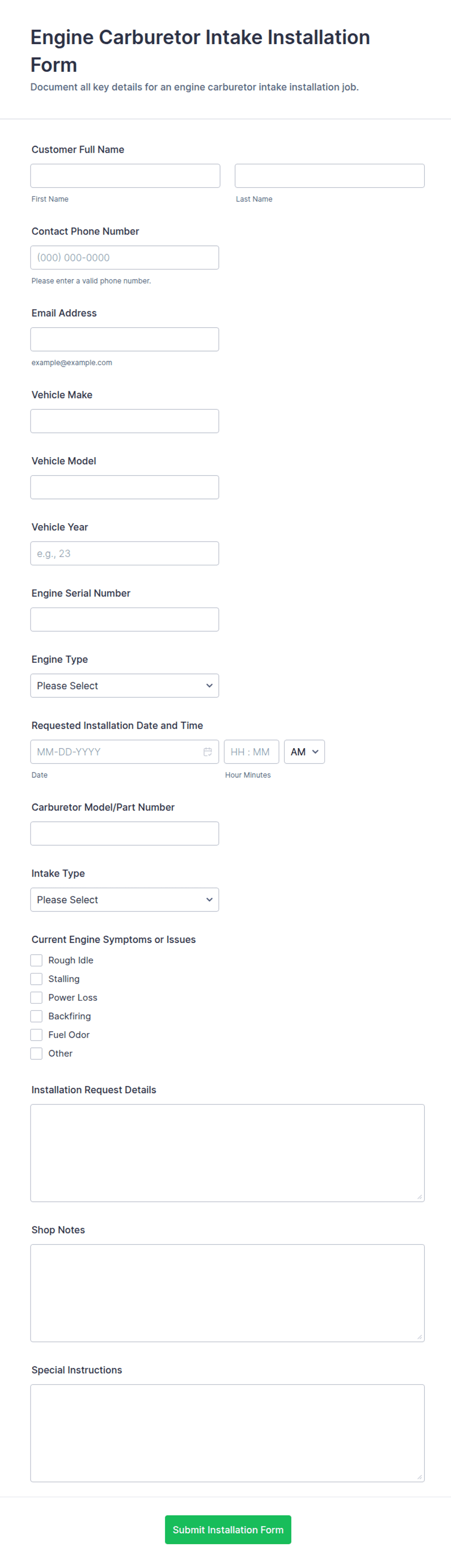Image resolution: width=451 pixels, height=1568 pixels.
Task: Click the Email Address input field
Action: click(125, 339)
